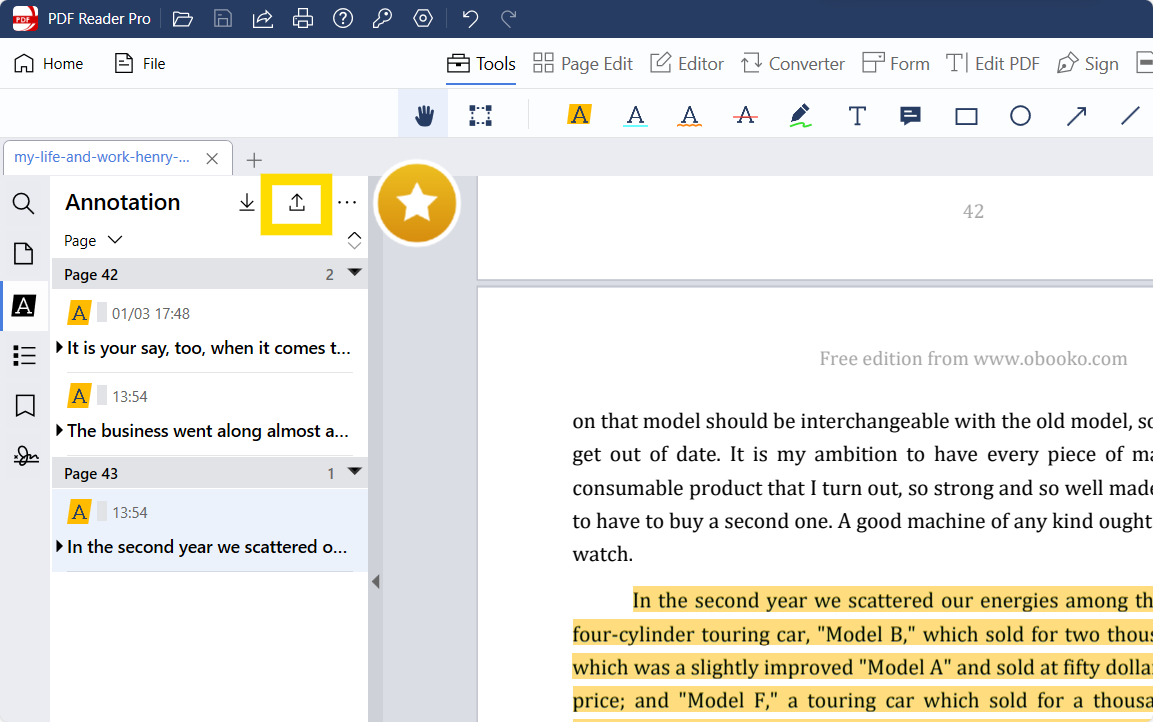
Task: Switch to the Form tab
Action: tap(896, 64)
